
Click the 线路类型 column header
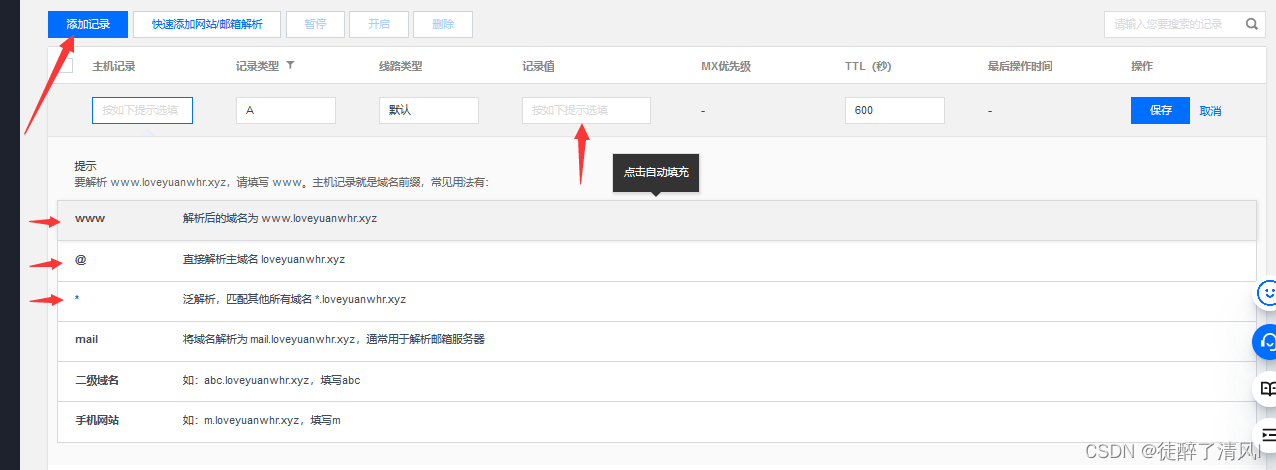pos(400,66)
